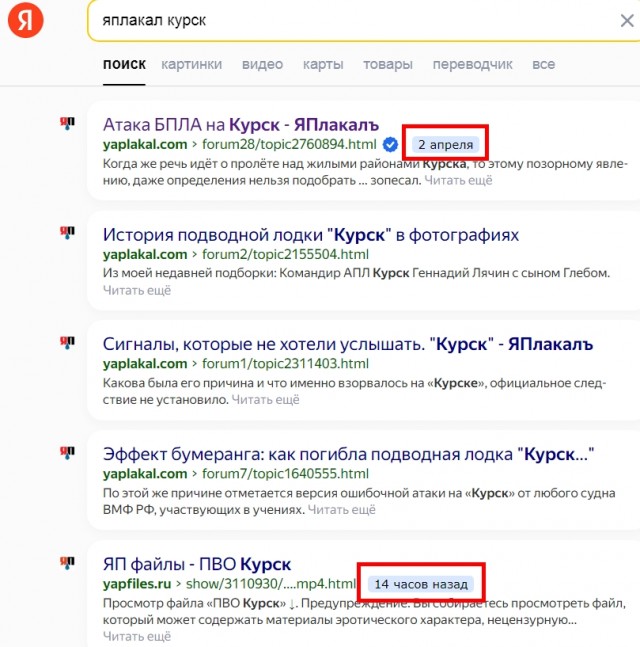The width and height of the screenshot is (640, 647).
Task: Open the 'все' services tab
Action: point(543,64)
